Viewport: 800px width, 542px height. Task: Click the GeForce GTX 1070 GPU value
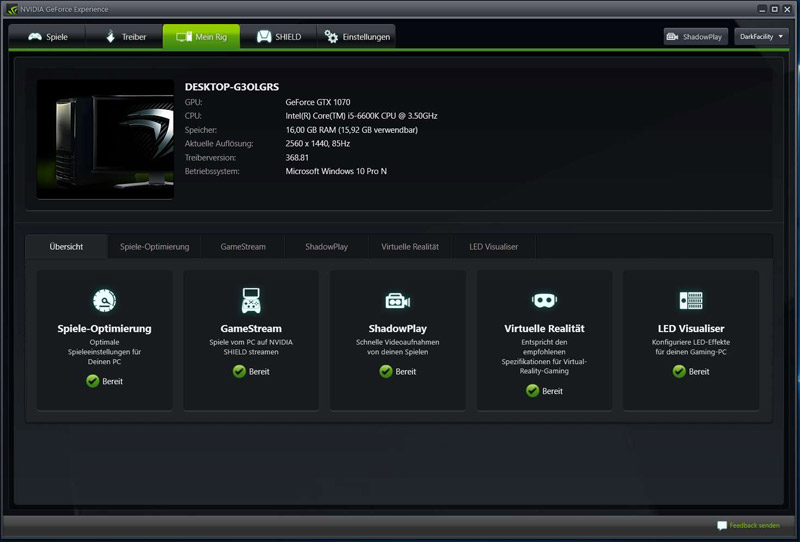318,102
